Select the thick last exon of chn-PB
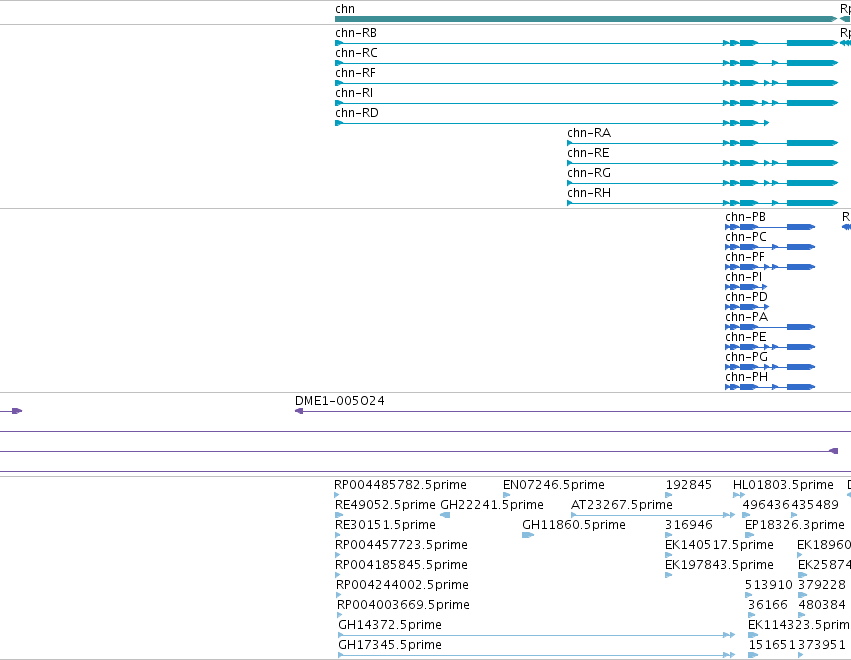 (x=801, y=227)
